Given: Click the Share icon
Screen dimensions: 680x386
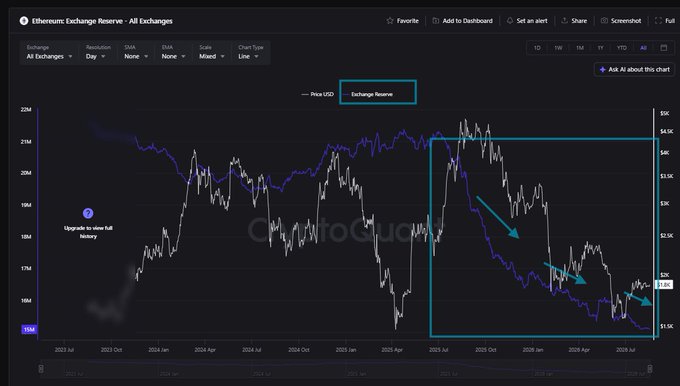Looking at the screenshot, I should pyautogui.click(x=565, y=21).
